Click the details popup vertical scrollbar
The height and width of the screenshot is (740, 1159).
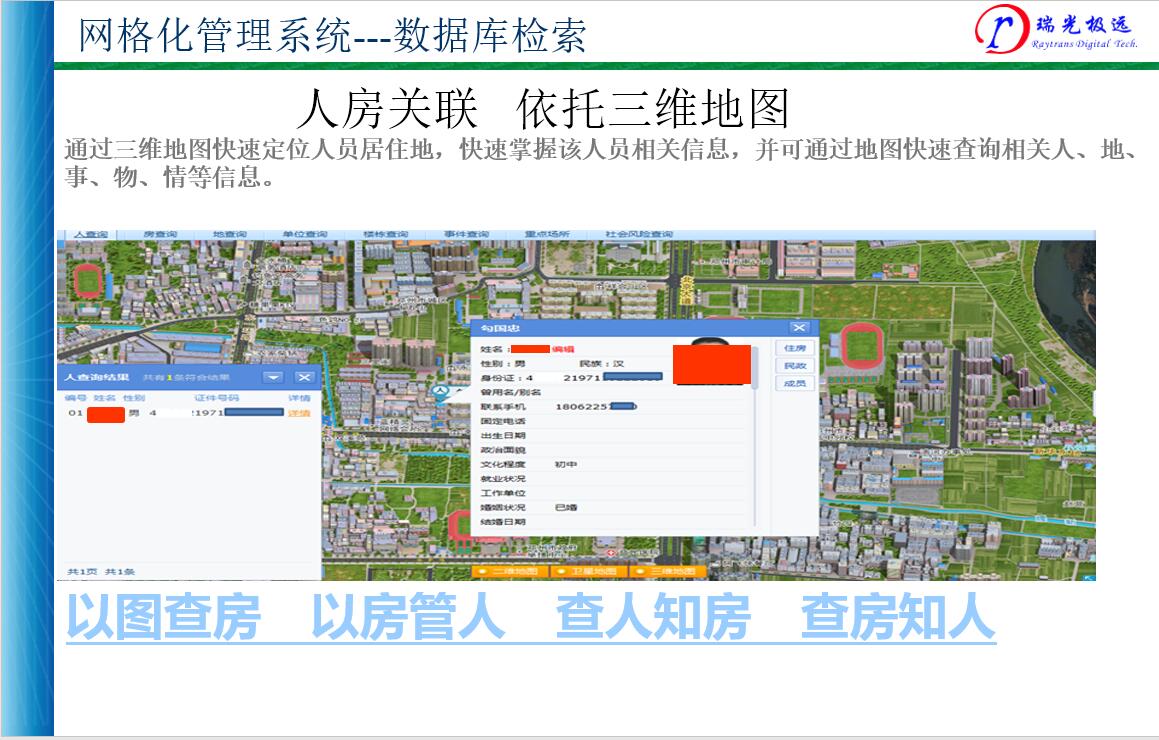point(756,430)
